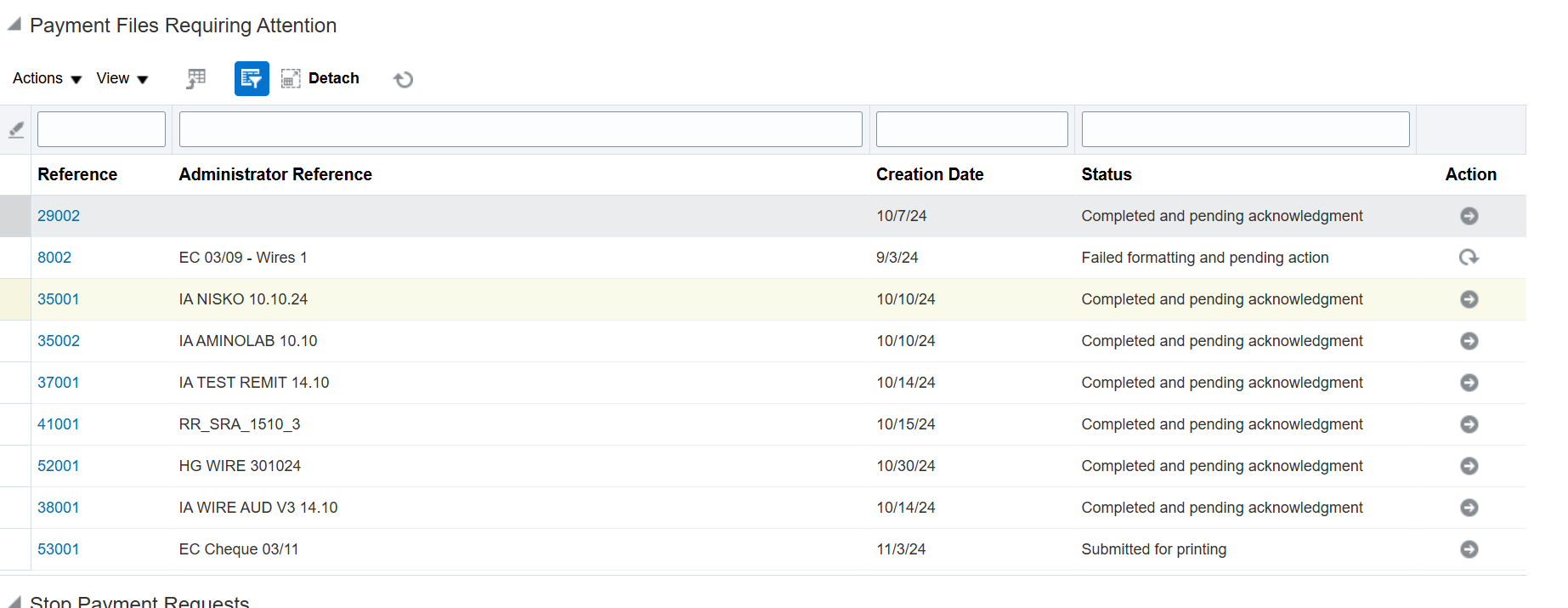The image size is (1568, 608).
Task: Click the 'IA WIRE AUD V3 14.10' cell
Action: [x=258, y=508]
